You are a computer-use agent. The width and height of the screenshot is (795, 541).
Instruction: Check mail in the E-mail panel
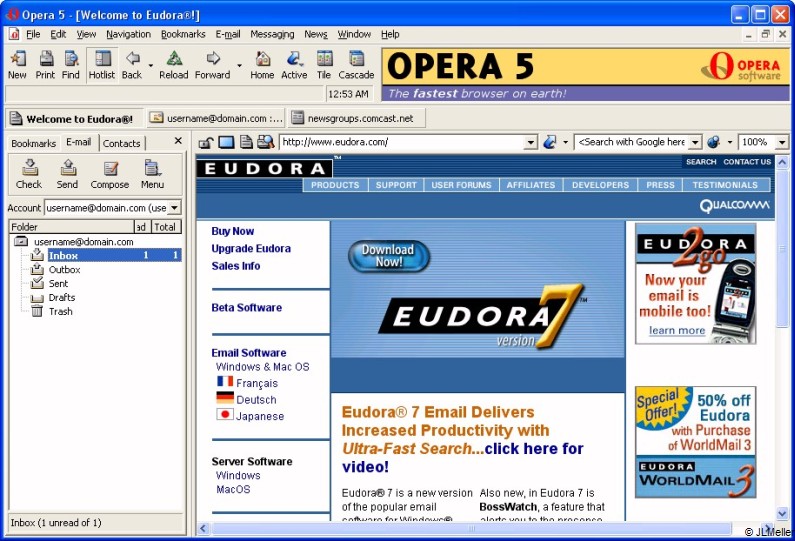pyautogui.click(x=29, y=174)
